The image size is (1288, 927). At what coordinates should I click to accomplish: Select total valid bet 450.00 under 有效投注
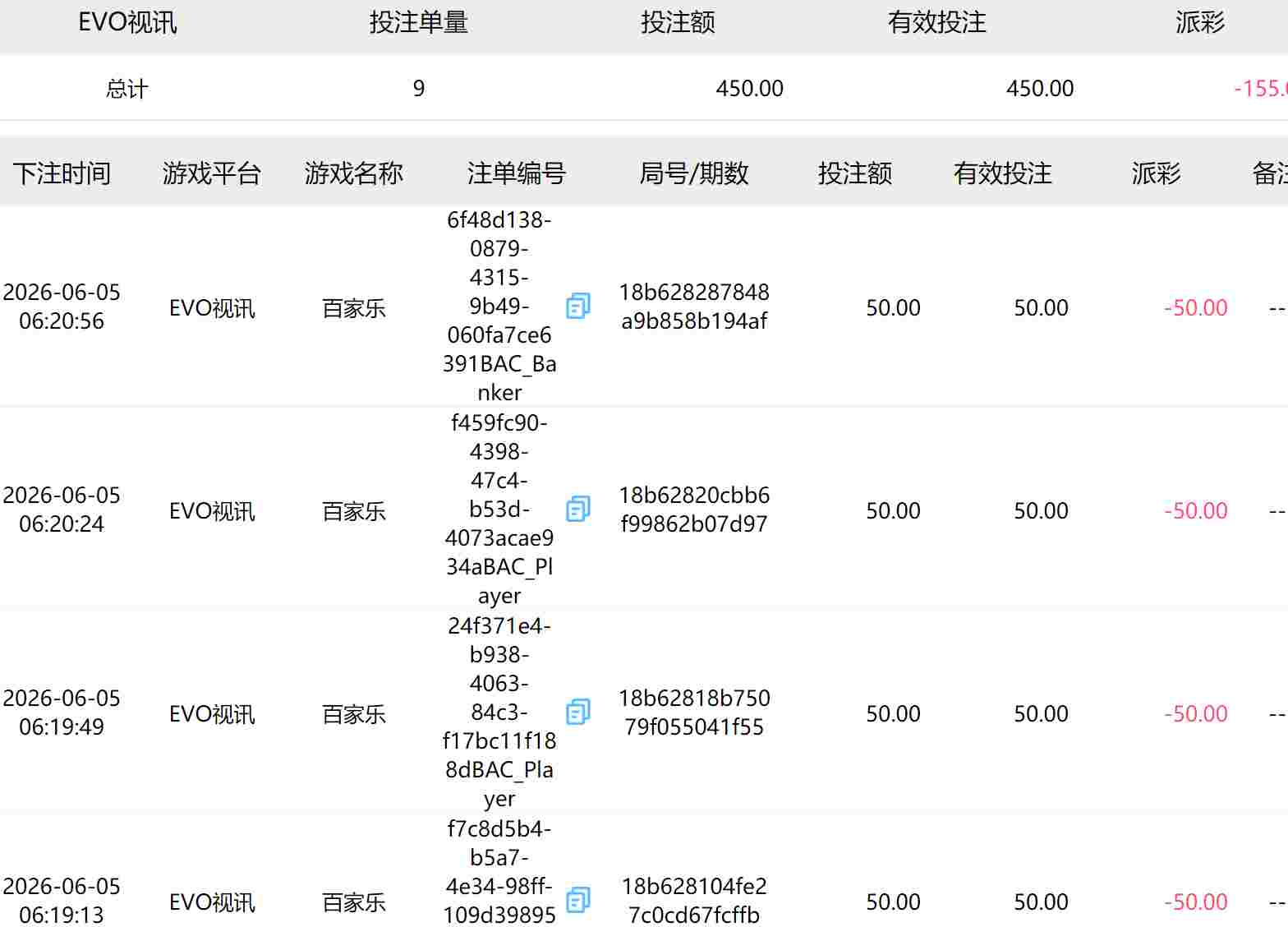point(1040,89)
